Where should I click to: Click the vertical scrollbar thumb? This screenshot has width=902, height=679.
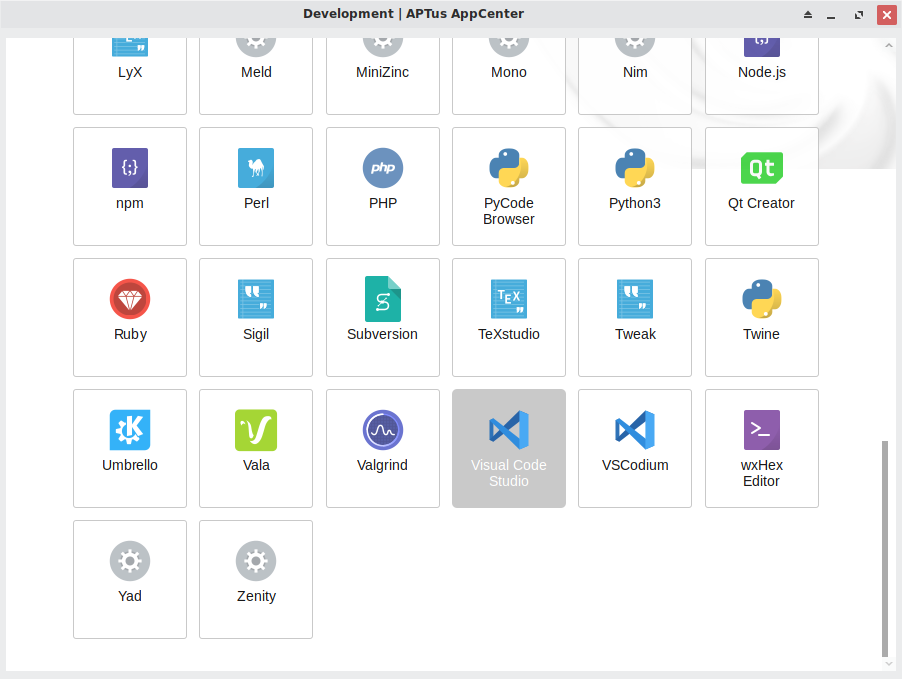click(885, 548)
